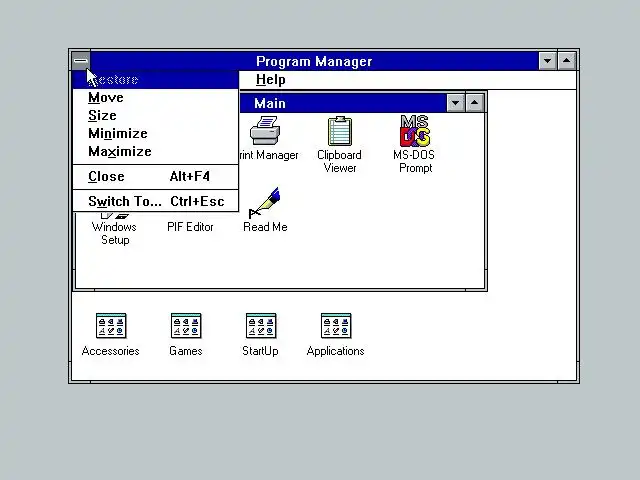The width and height of the screenshot is (640, 480).
Task: Select the PIF Editor label
Action: tap(190, 227)
